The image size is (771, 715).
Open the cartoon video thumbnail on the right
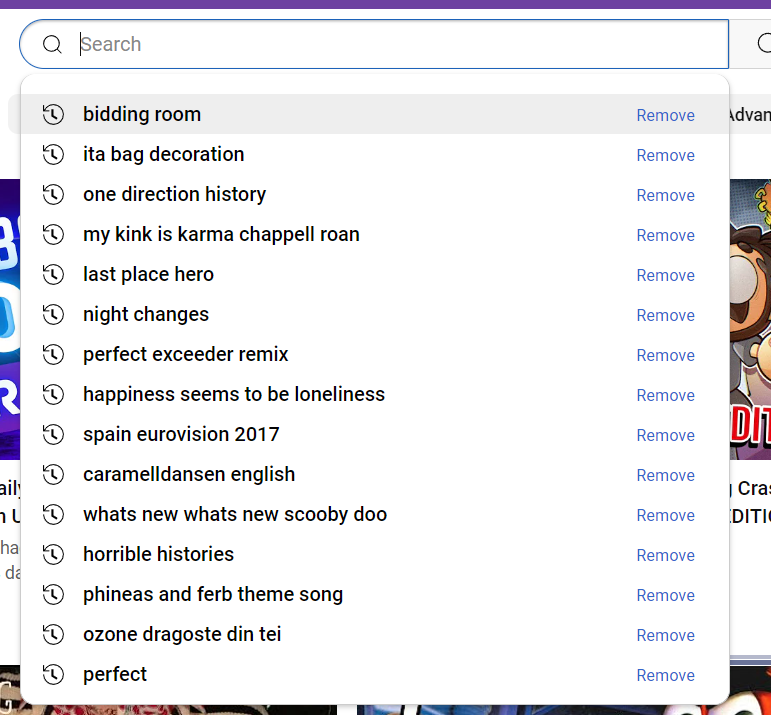[x=750, y=320]
